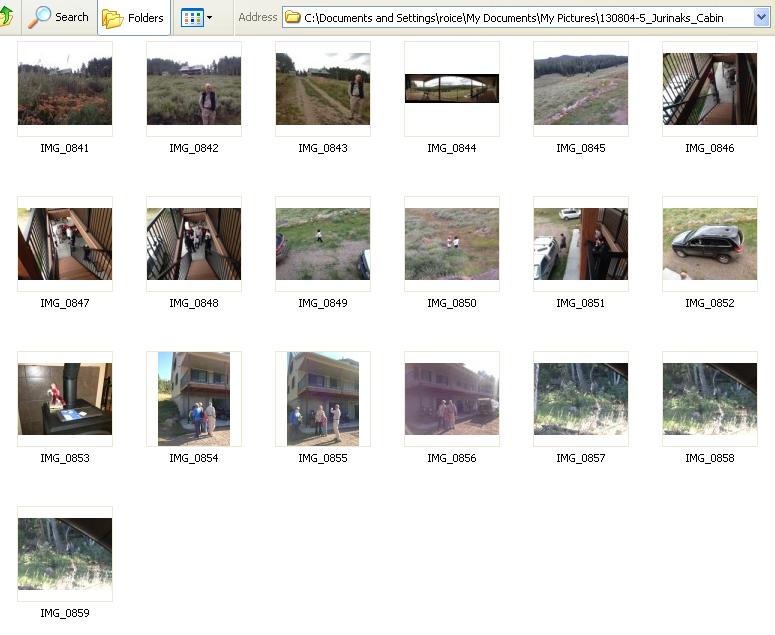Click the file name label IMG_0850
The height and width of the screenshot is (635, 775).
452,303
